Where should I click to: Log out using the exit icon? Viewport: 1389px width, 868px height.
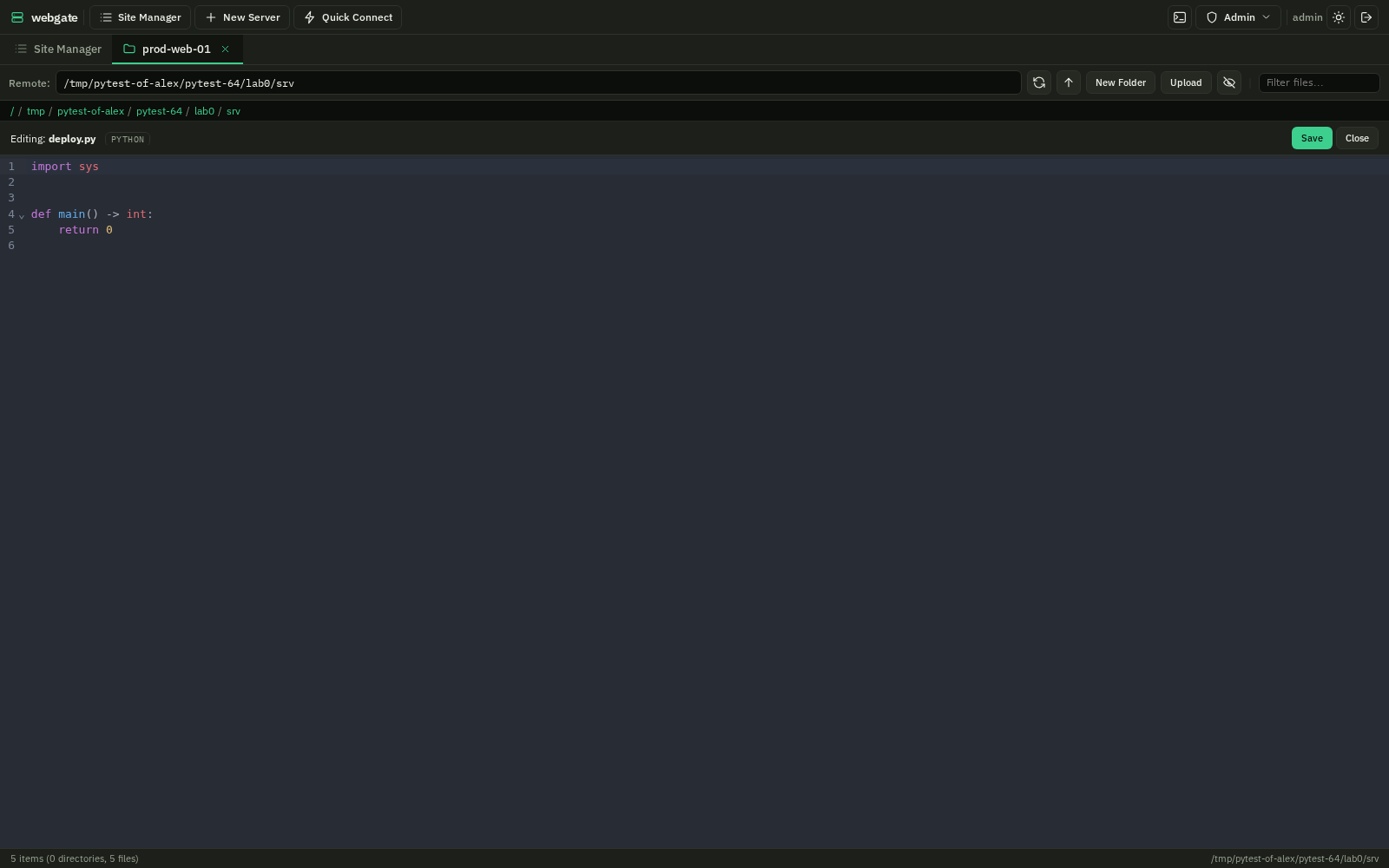point(1366,17)
